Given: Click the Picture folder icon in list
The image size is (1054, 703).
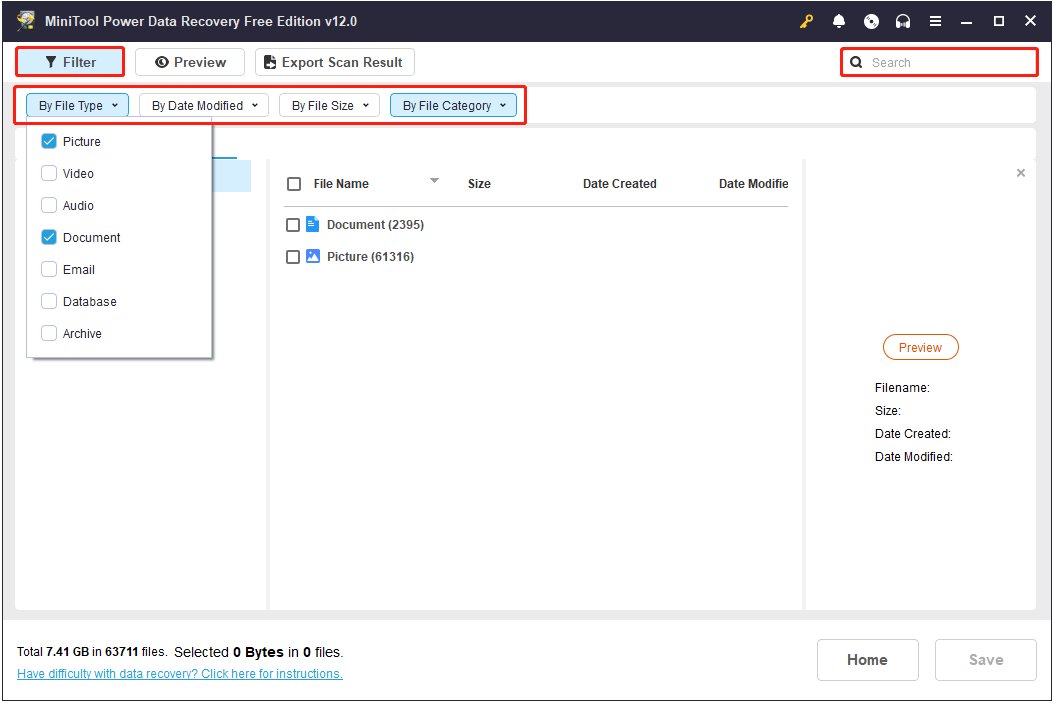Looking at the screenshot, I should [312, 257].
